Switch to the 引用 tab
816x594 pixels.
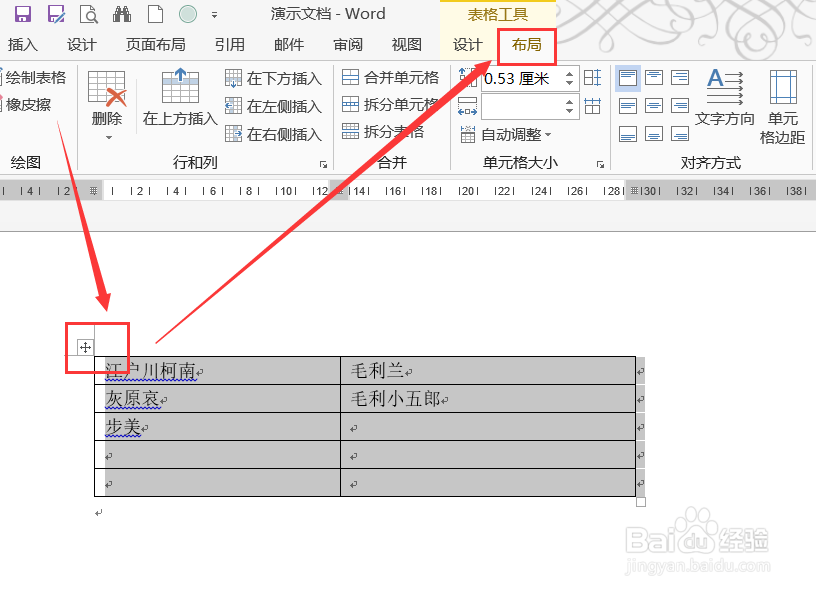230,45
